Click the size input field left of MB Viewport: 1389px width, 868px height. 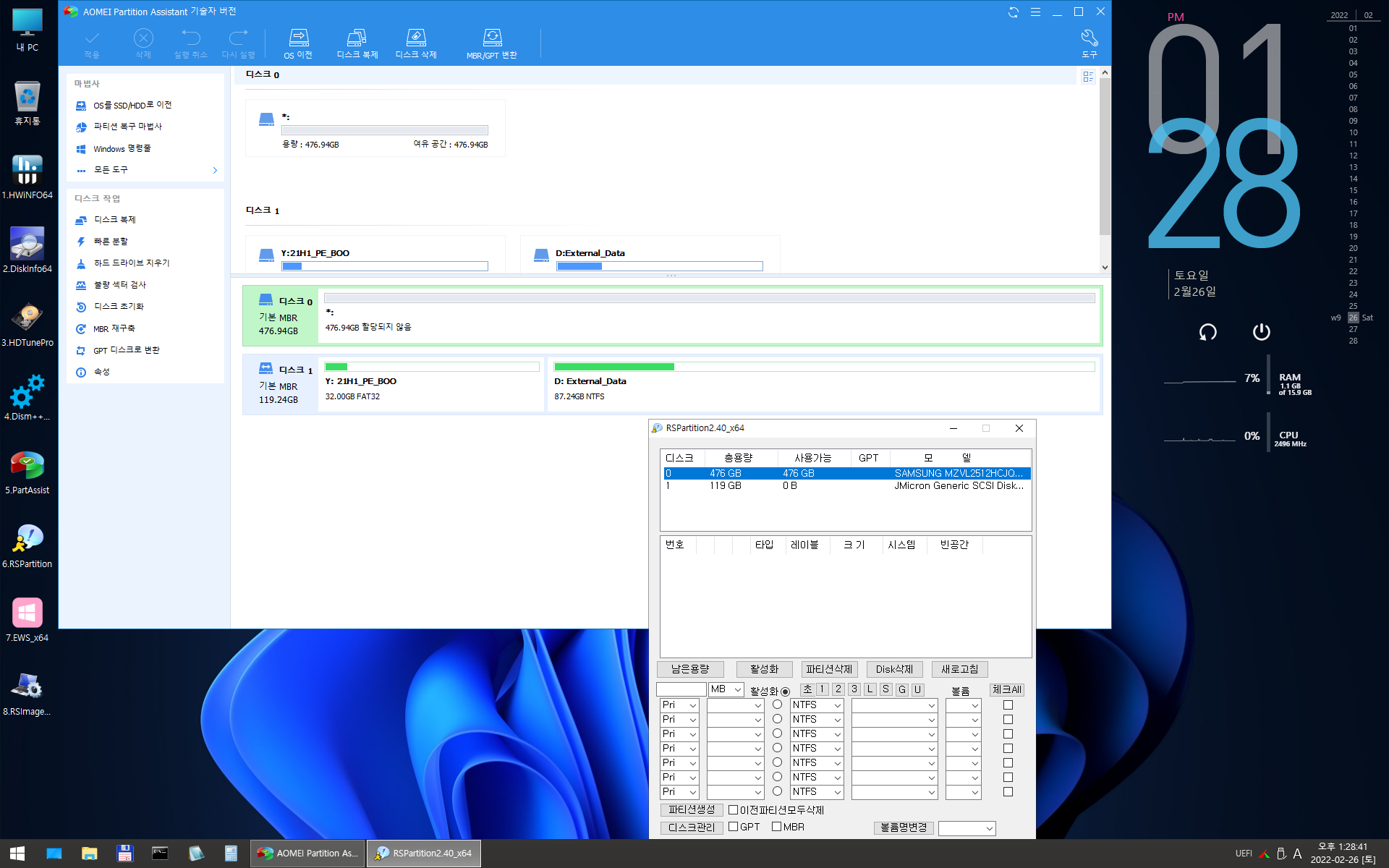tap(681, 689)
